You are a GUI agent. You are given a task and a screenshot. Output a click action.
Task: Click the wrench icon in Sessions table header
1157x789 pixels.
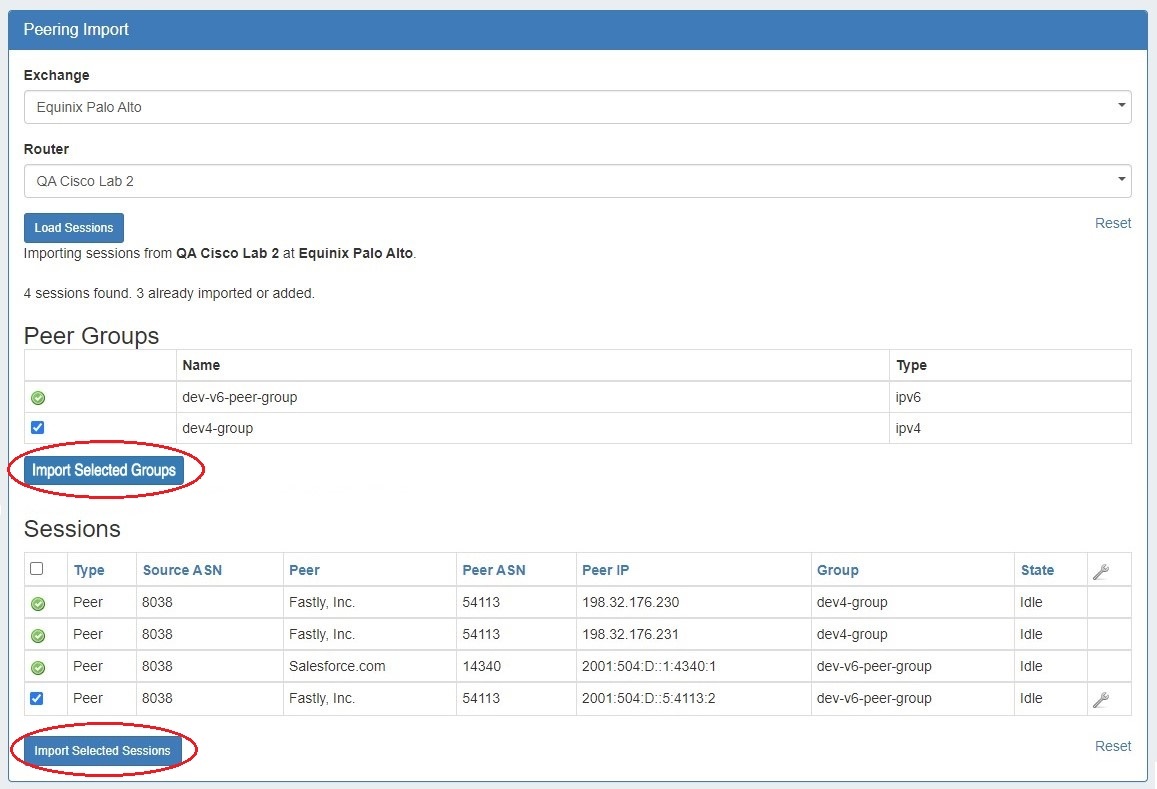coord(1100,571)
